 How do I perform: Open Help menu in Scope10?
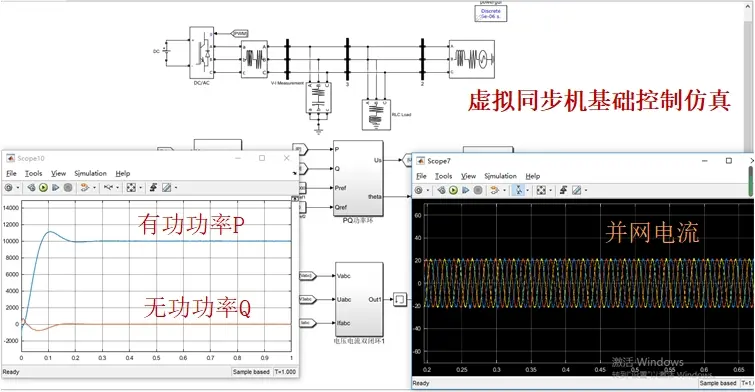(x=123, y=173)
